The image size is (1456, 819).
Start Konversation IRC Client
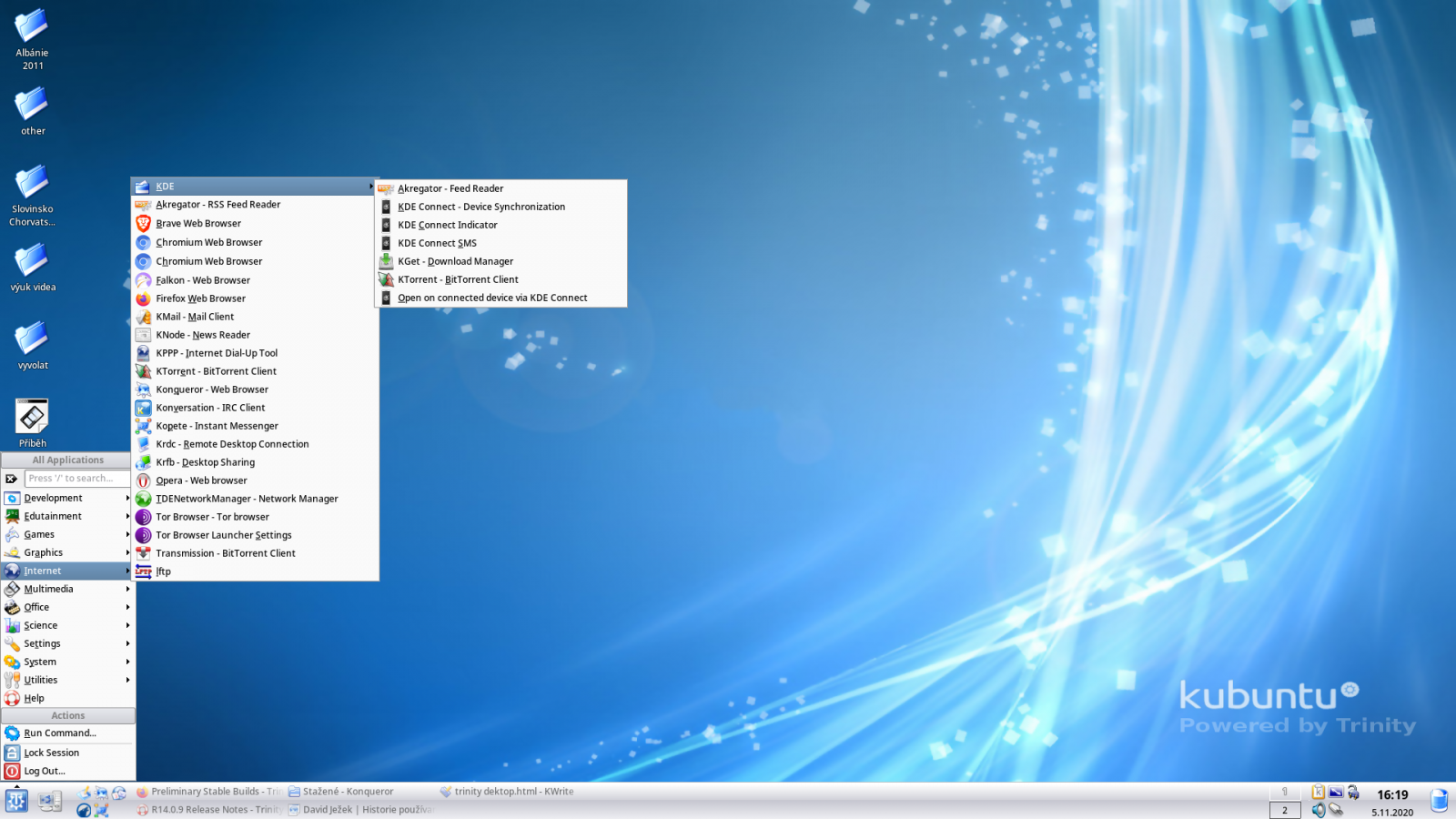(210, 407)
